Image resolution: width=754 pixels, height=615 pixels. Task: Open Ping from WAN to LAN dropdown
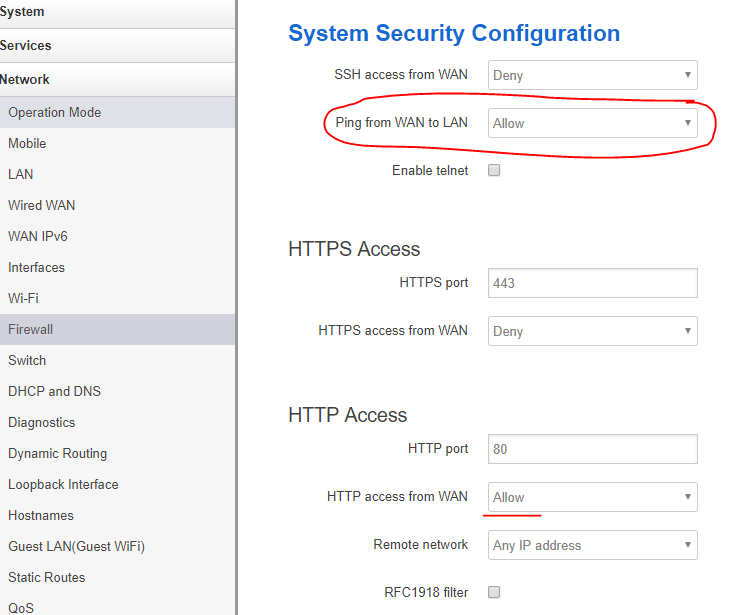coord(592,123)
